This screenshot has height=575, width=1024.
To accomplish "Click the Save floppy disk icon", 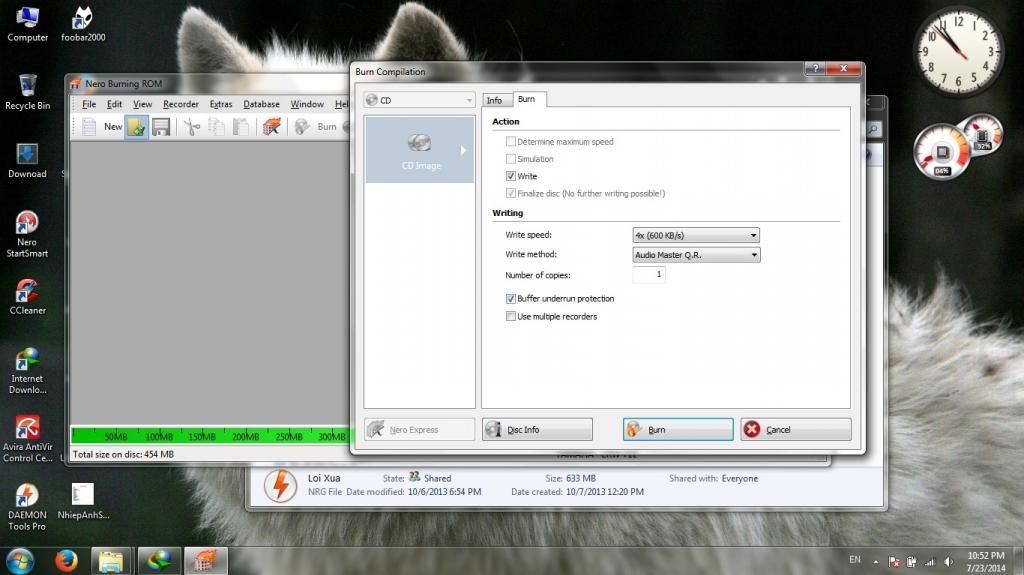I will point(161,127).
